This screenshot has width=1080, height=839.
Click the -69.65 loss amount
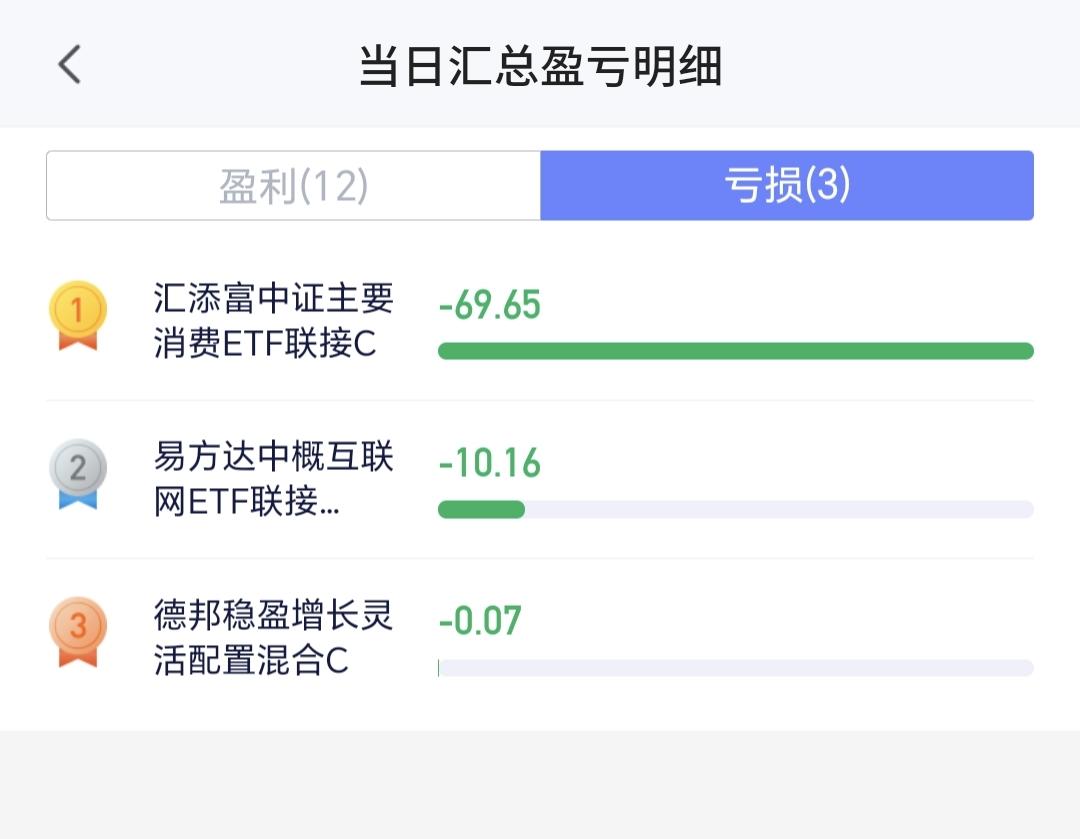coord(490,305)
